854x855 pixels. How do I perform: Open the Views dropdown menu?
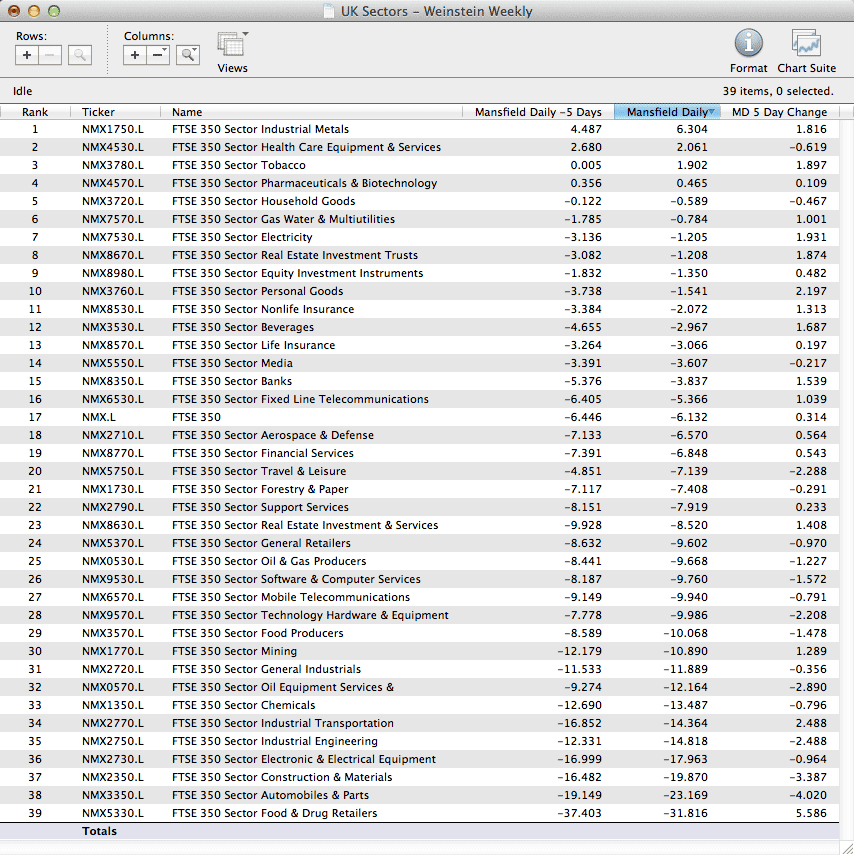232,46
